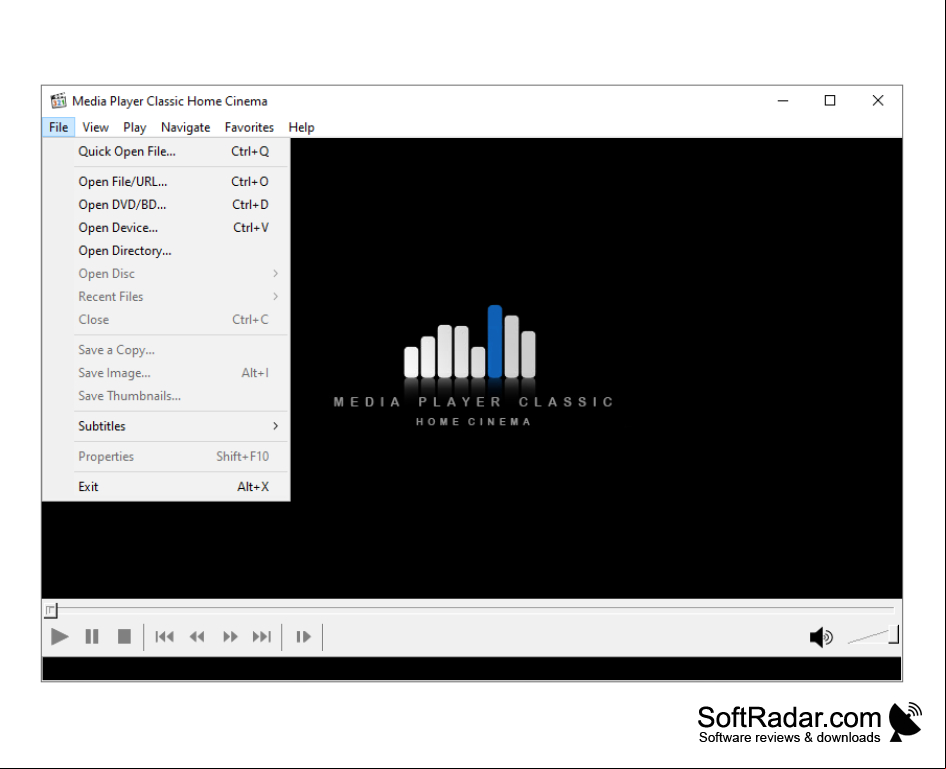The image size is (946, 769).
Task: Close the Media Player Classic window
Action: [878, 101]
